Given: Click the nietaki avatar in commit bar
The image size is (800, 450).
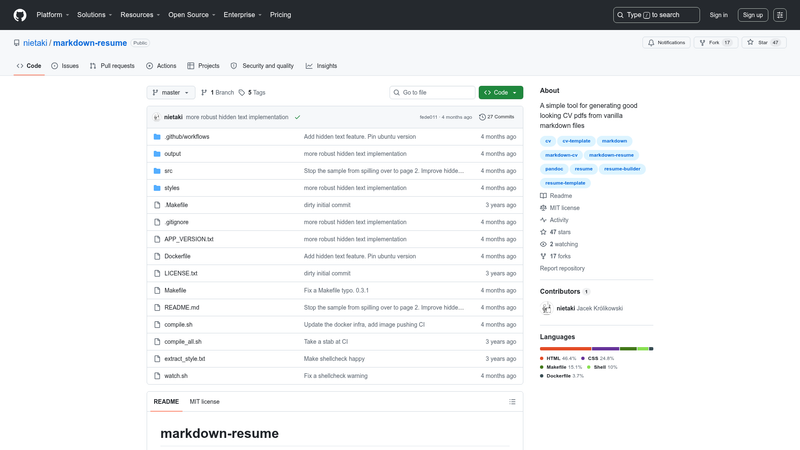Looking at the screenshot, I should (x=157, y=117).
